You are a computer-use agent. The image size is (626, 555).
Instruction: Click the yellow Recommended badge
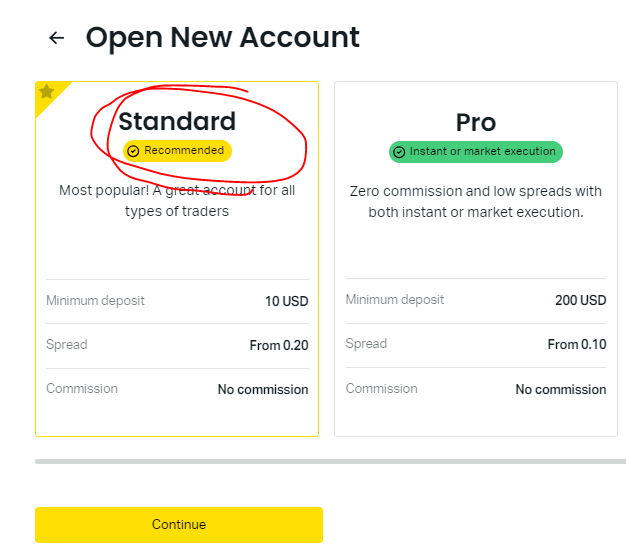(x=178, y=151)
